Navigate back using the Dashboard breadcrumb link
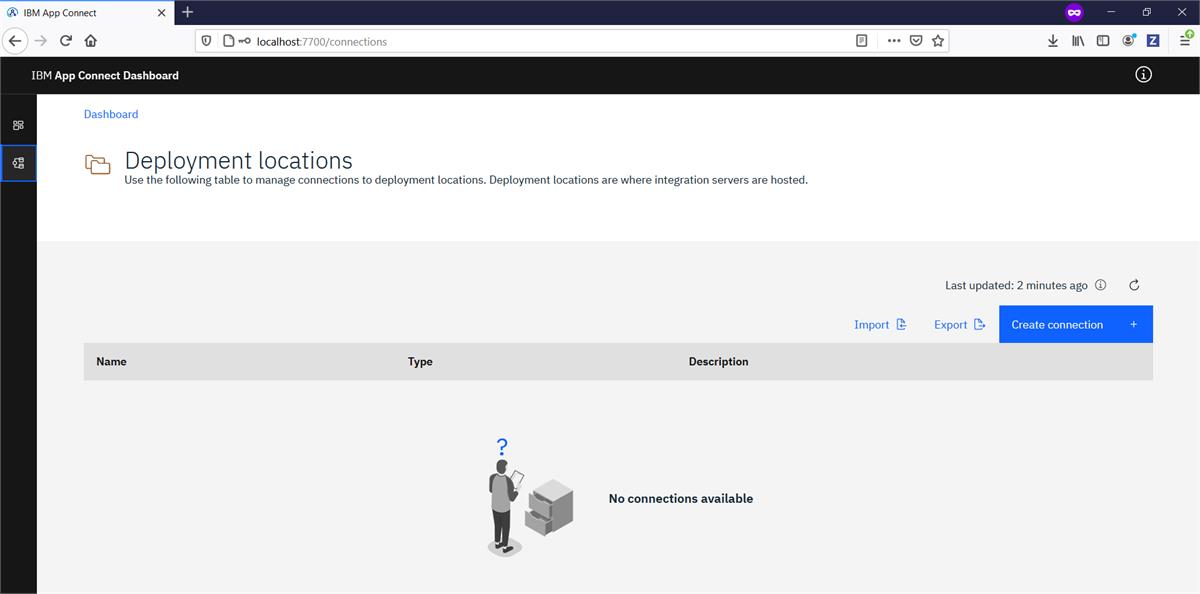The image size is (1200, 594). 111,113
